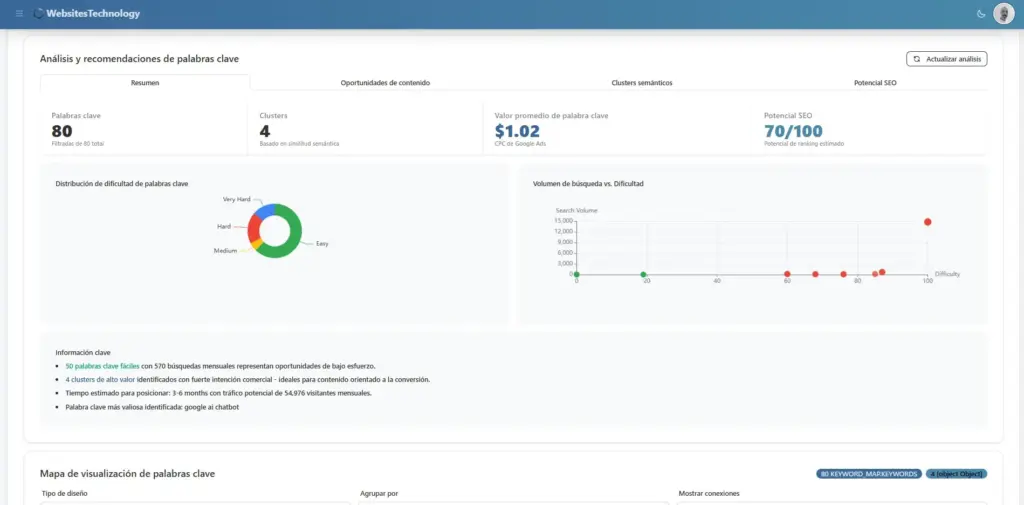Click 'Análisis y recomendaciones de palabras clave' heading
The image size is (1024, 505).
[140, 59]
